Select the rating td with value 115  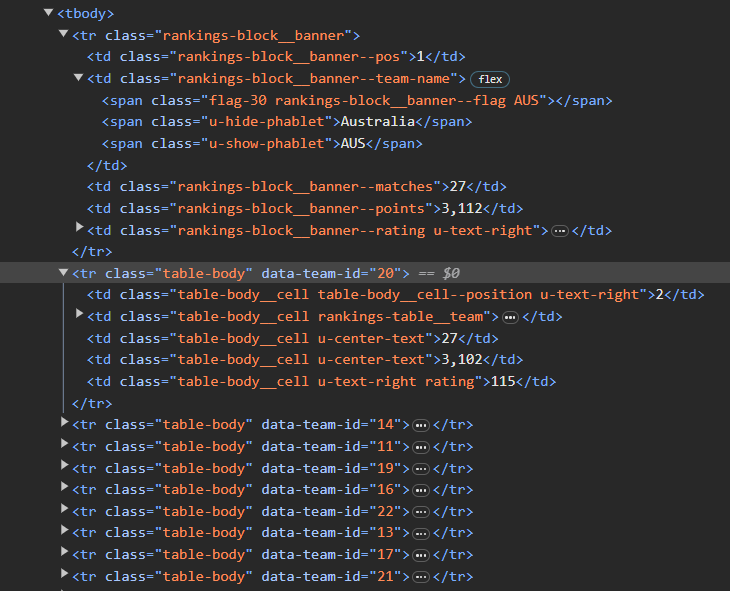coord(320,382)
